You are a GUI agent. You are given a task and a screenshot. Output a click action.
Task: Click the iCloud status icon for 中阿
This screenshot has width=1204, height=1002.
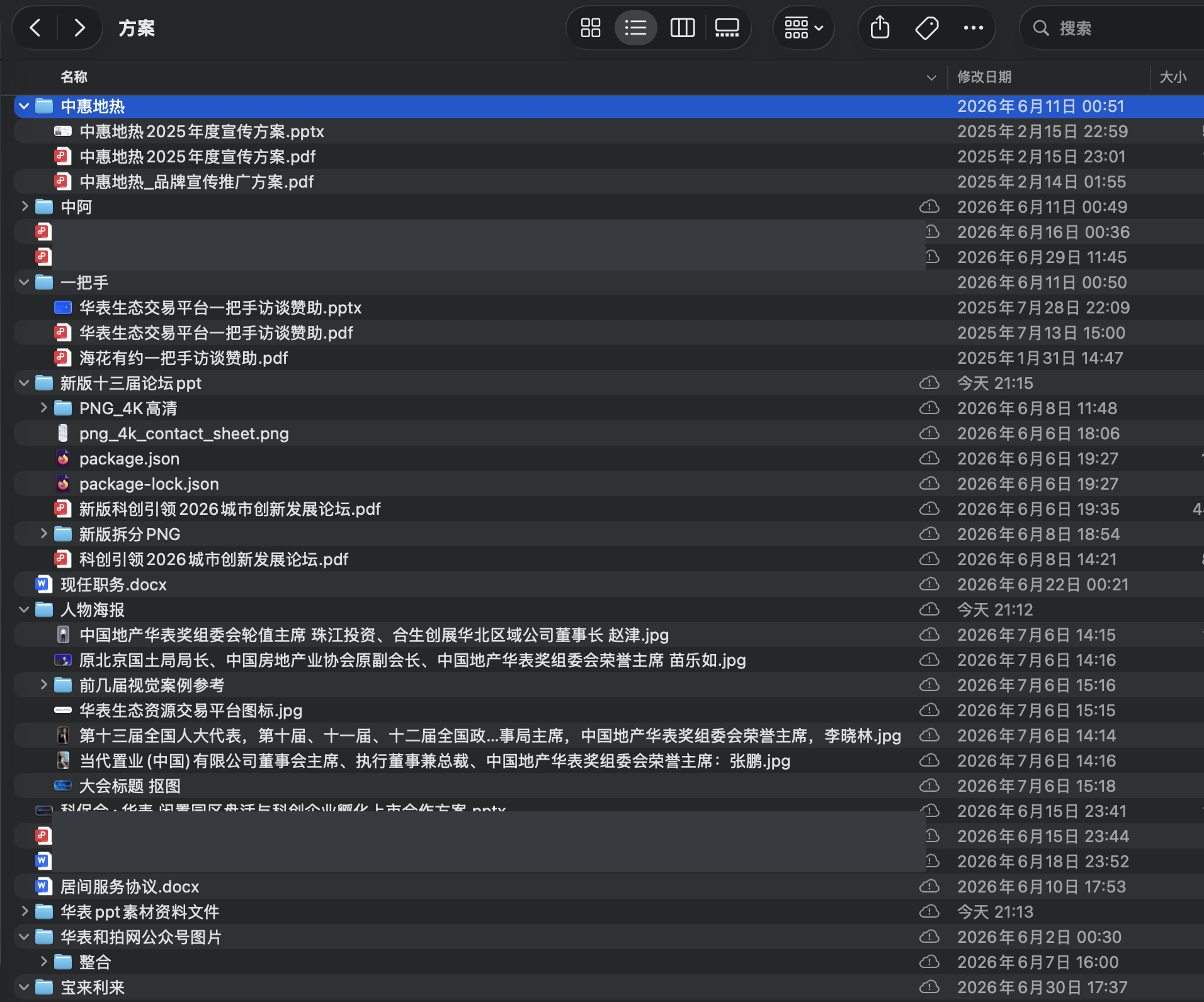(x=929, y=206)
